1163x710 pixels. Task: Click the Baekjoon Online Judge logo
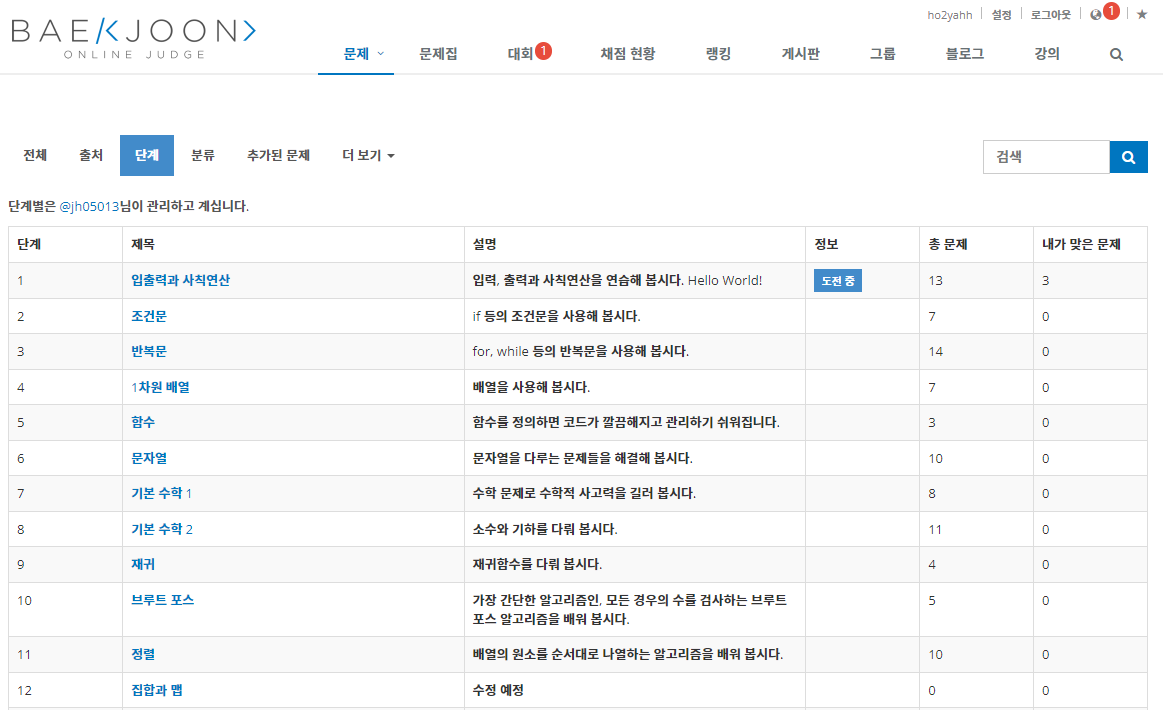tap(131, 35)
